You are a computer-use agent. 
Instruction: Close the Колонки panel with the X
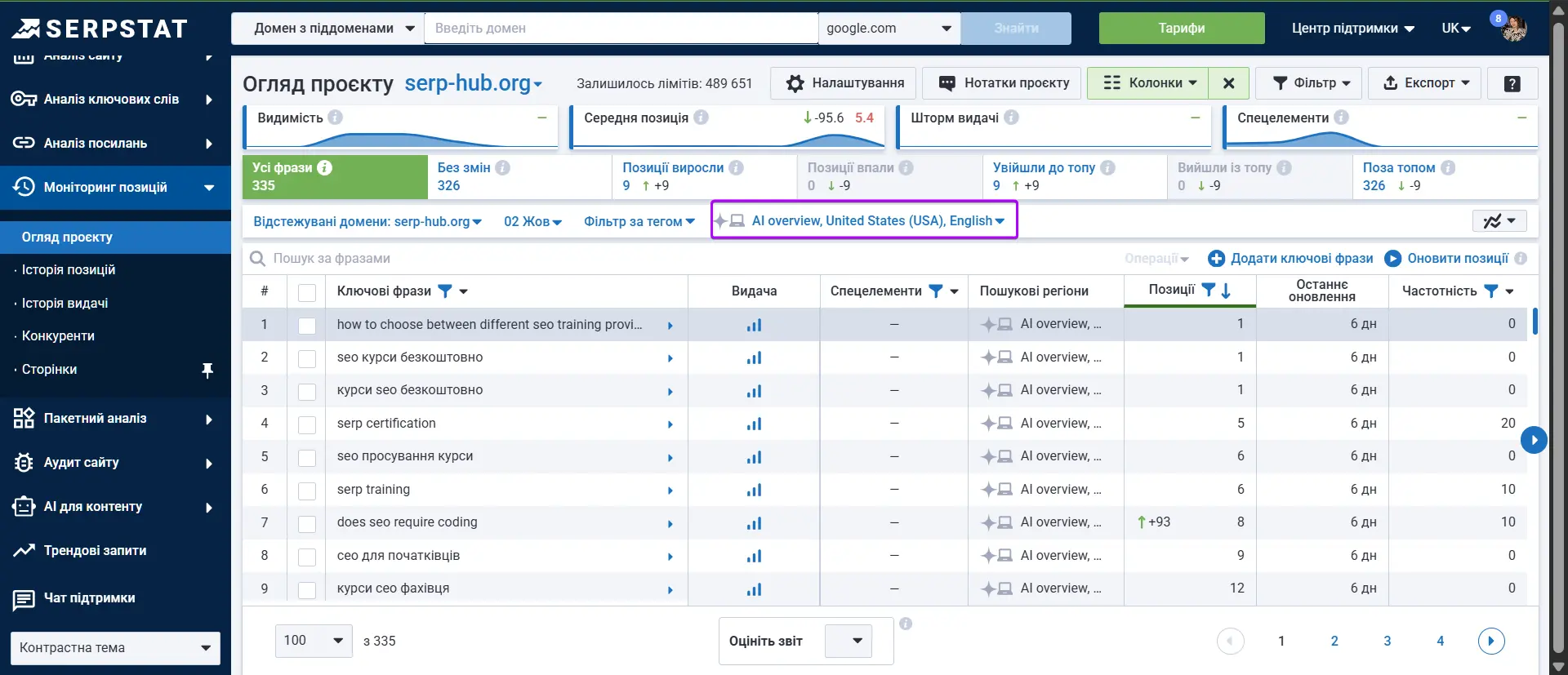[x=1228, y=83]
